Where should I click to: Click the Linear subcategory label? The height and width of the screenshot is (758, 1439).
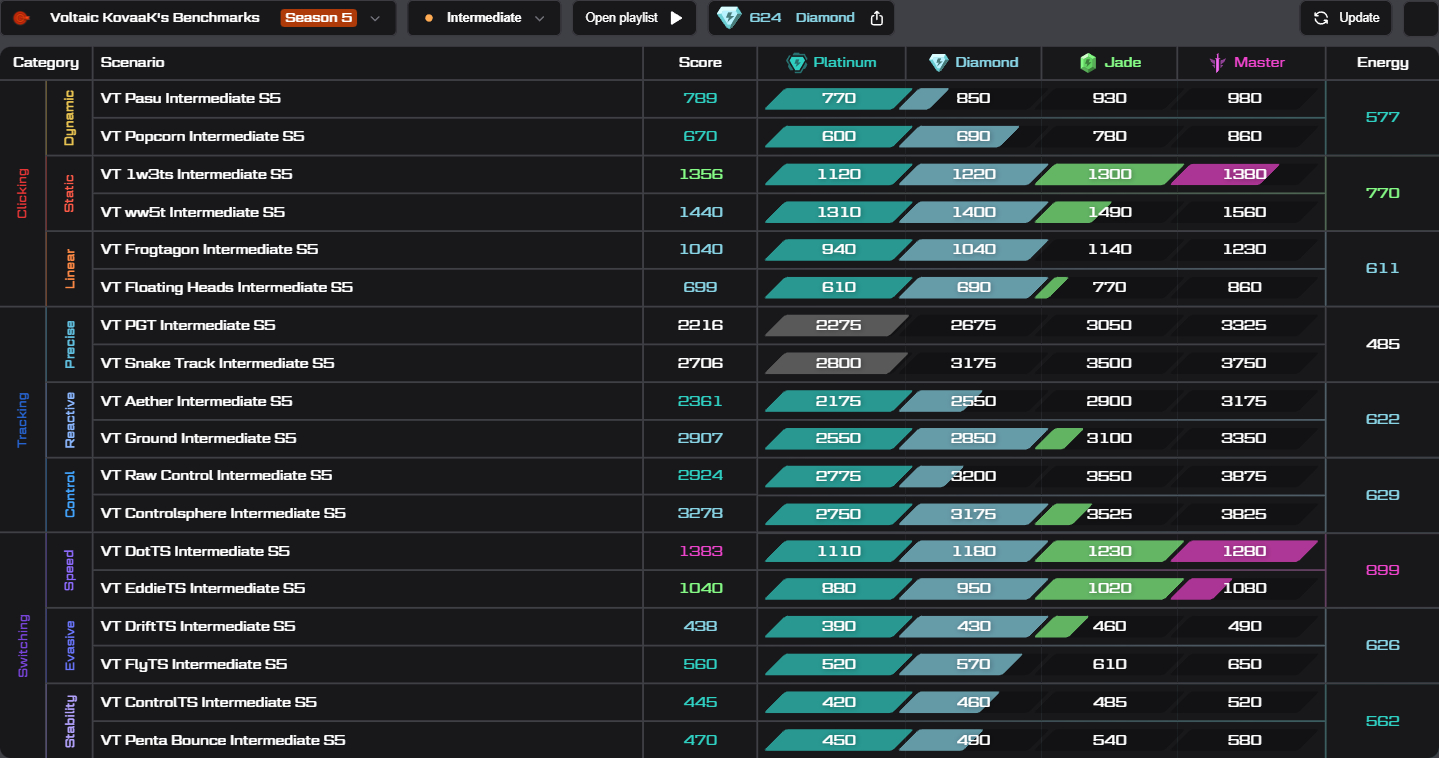point(69,268)
